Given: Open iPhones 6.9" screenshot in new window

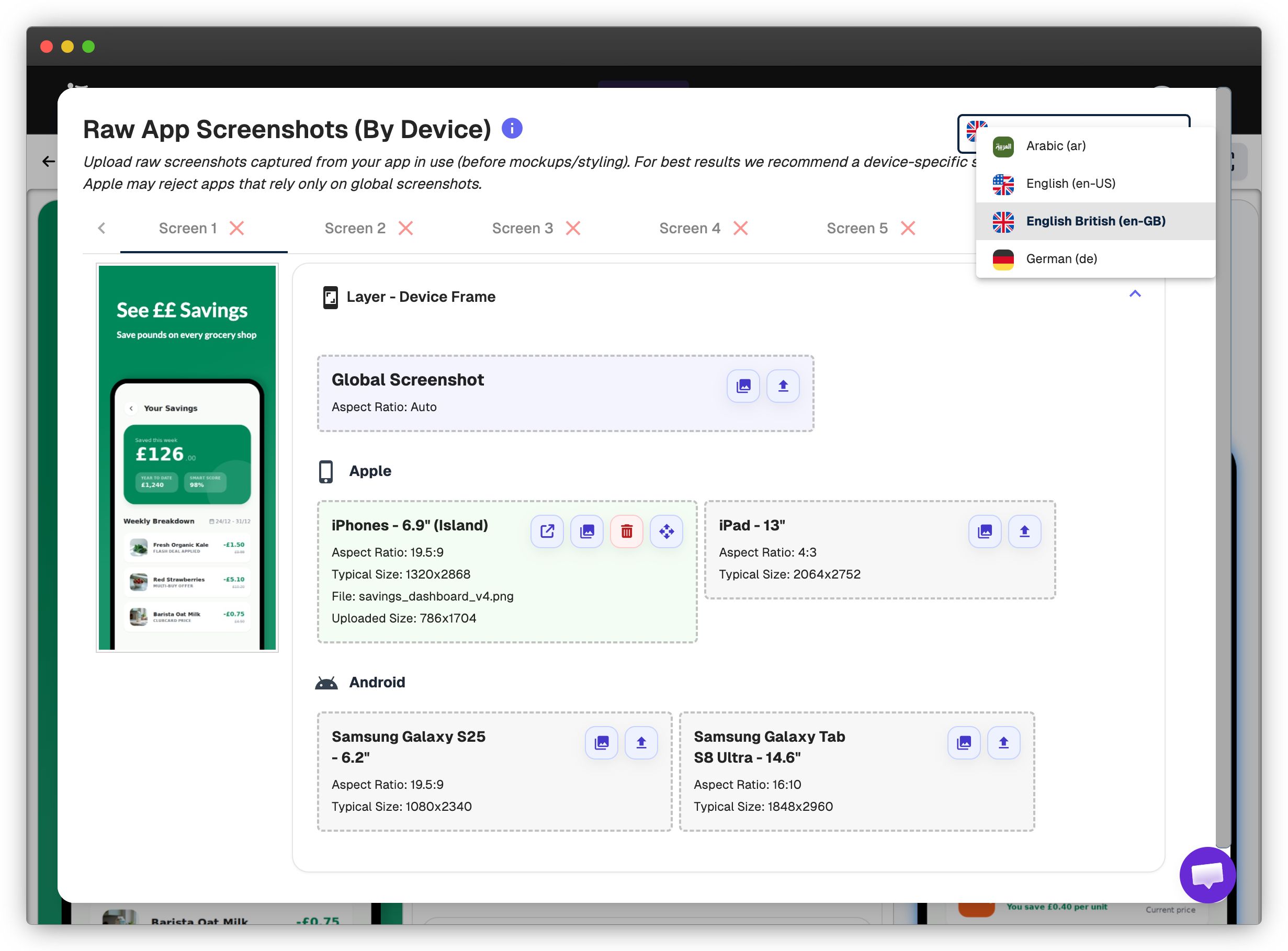Looking at the screenshot, I should pyautogui.click(x=547, y=531).
